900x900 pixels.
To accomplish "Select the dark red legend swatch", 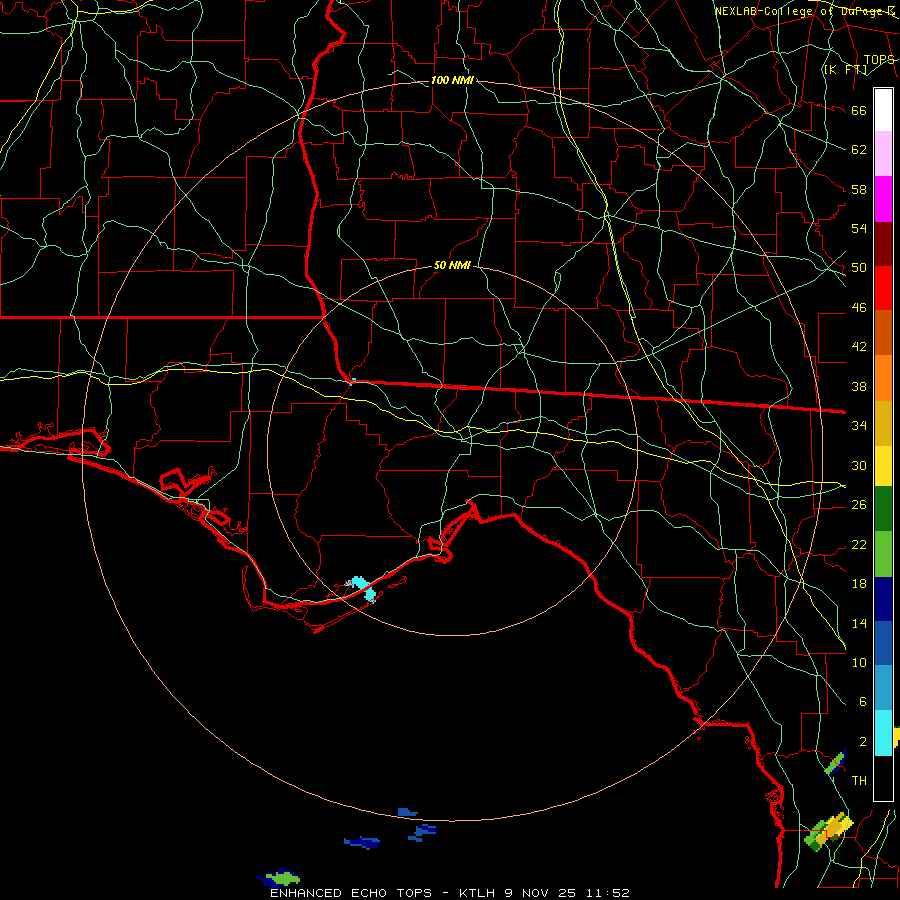I will click(883, 244).
